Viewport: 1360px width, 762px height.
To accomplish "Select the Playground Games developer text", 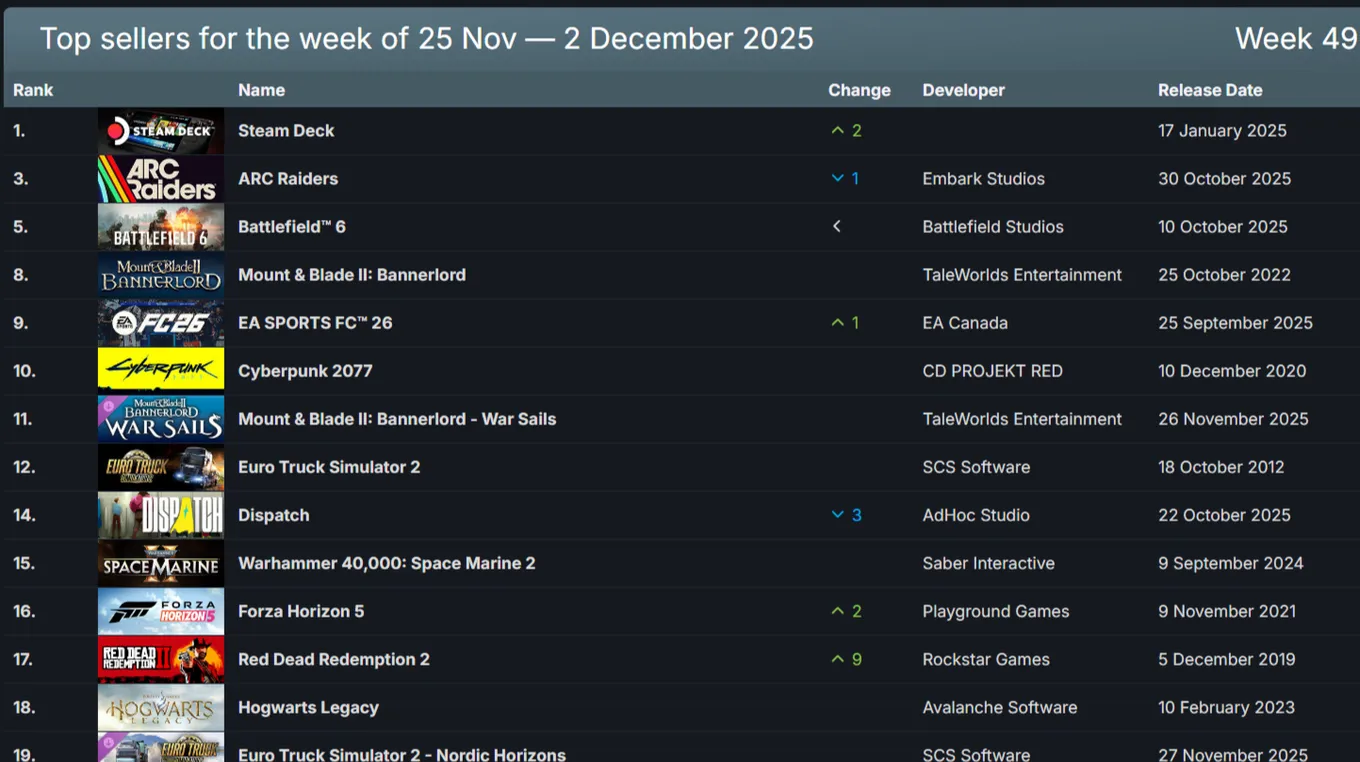I will coord(996,611).
